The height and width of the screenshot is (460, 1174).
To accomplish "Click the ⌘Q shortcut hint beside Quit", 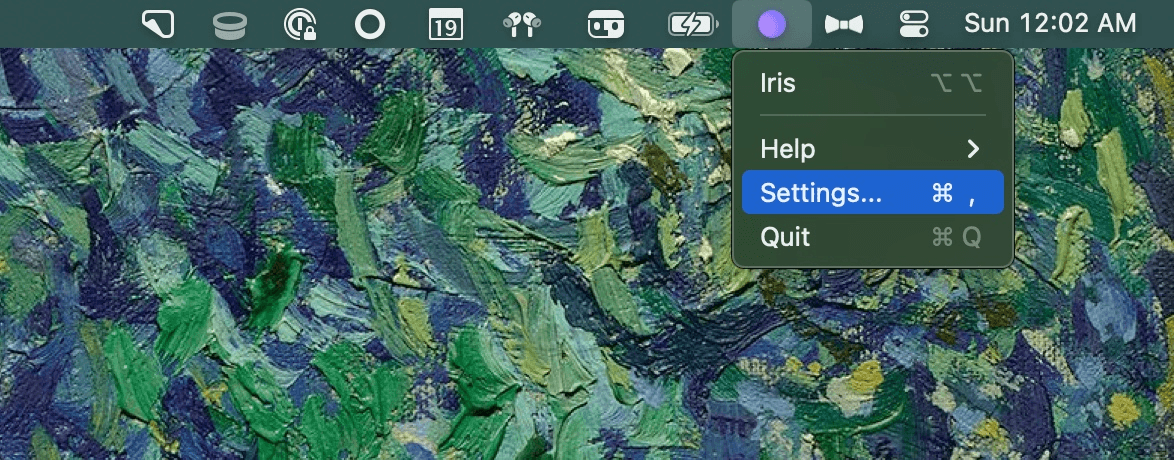I will [956, 237].
